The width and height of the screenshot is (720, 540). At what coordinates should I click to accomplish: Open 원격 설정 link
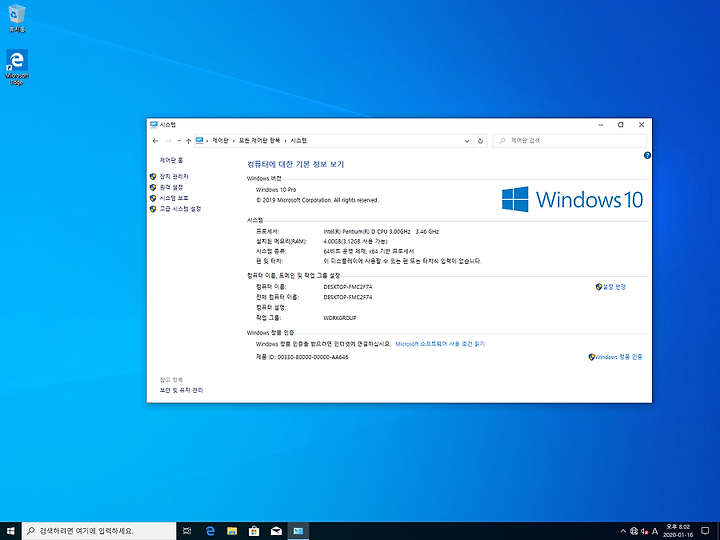(x=171, y=187)
